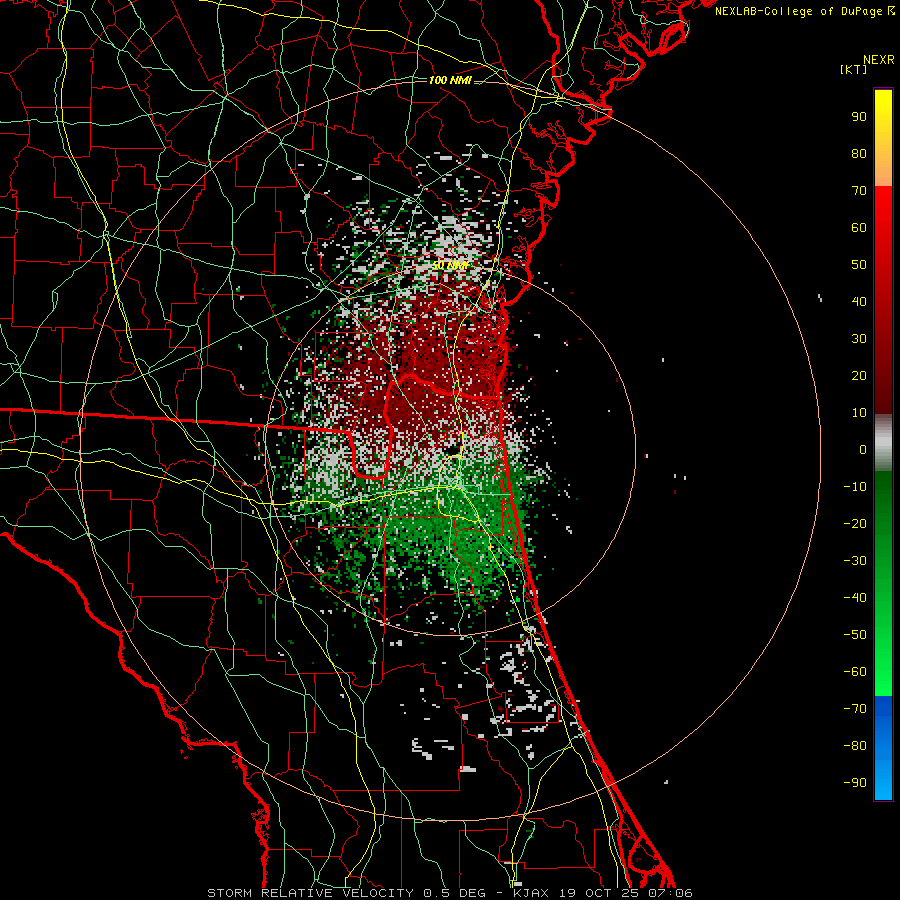Pick the yellow segment of the color bar
900x900 pixels.
click(x=883, y=138)
